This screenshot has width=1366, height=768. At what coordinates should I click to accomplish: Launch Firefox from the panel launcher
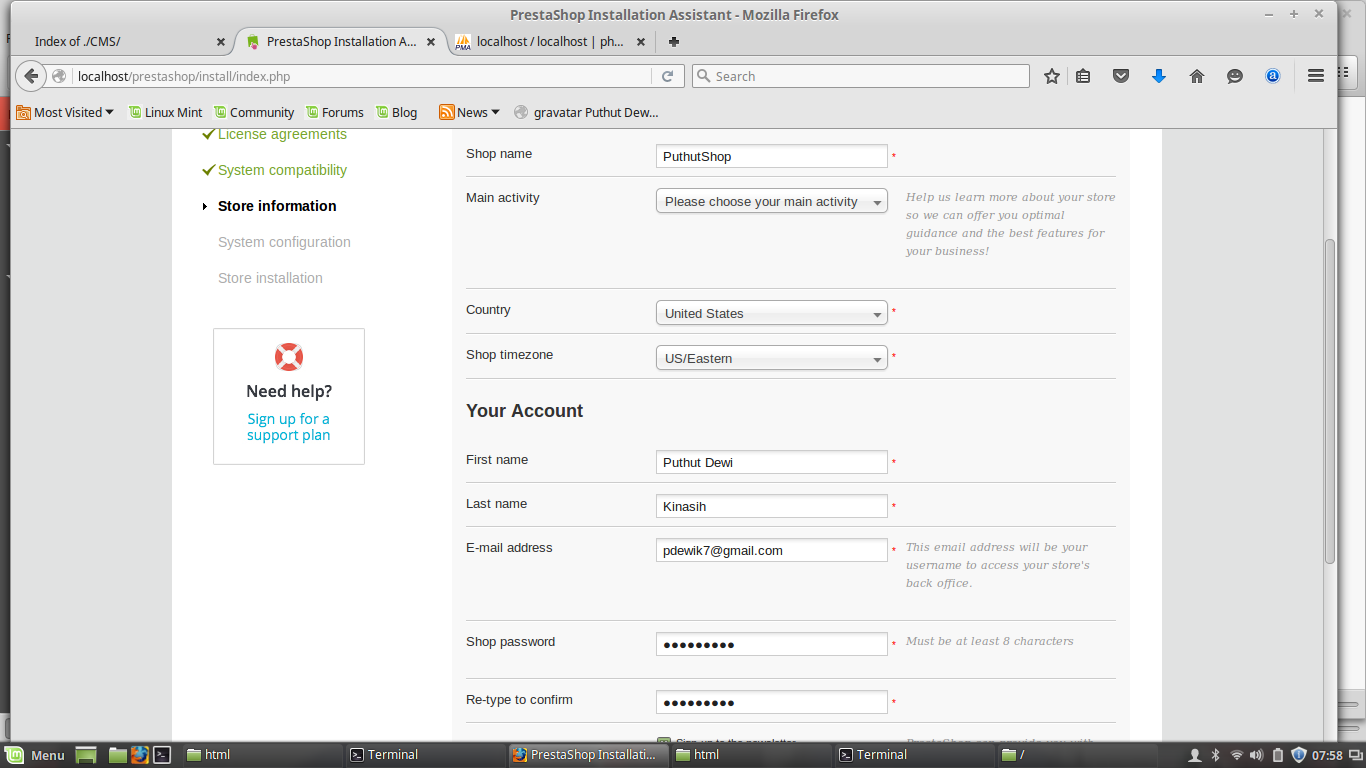[x=139, y=755]
